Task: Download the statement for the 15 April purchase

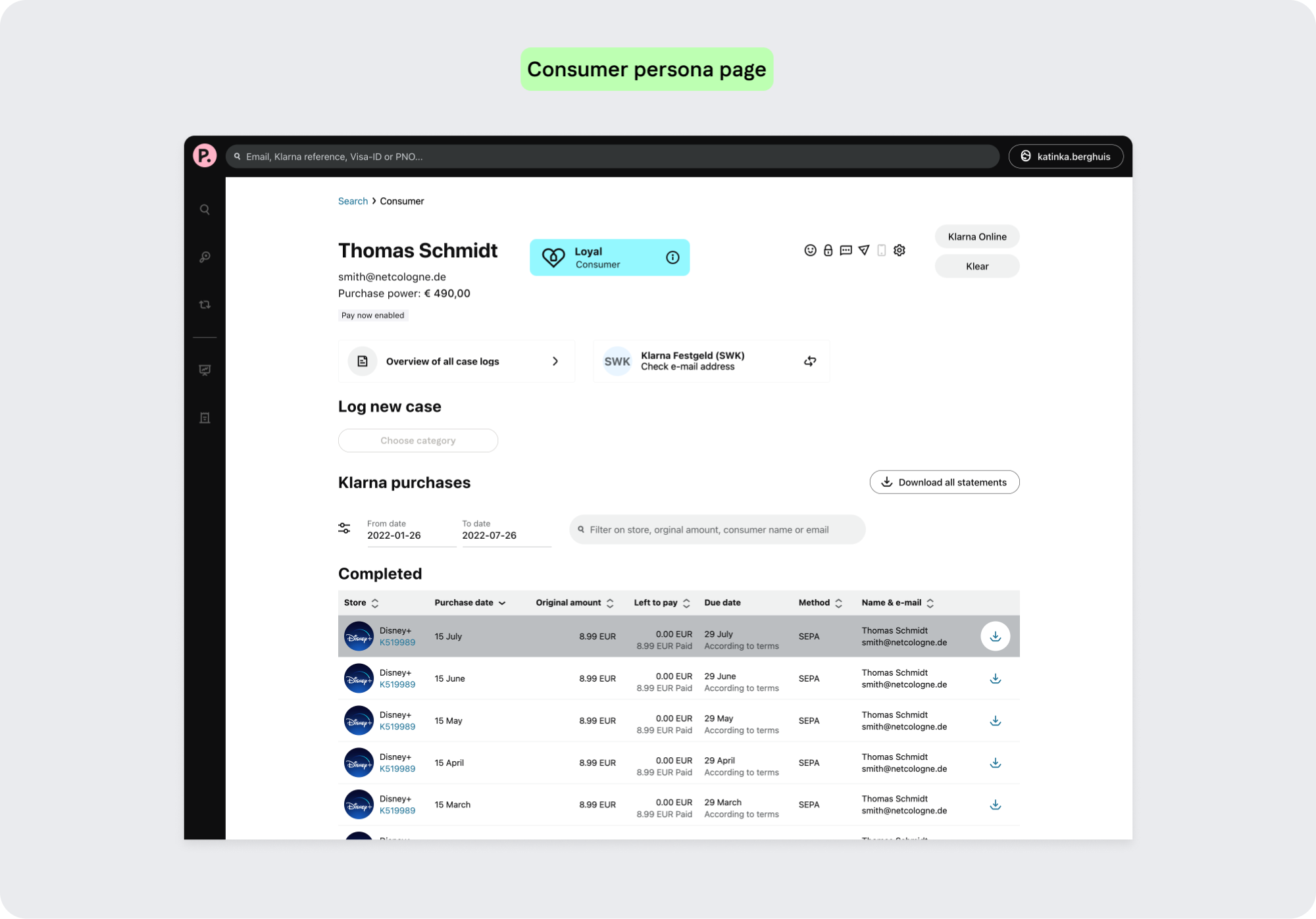Action: [996, 762]
